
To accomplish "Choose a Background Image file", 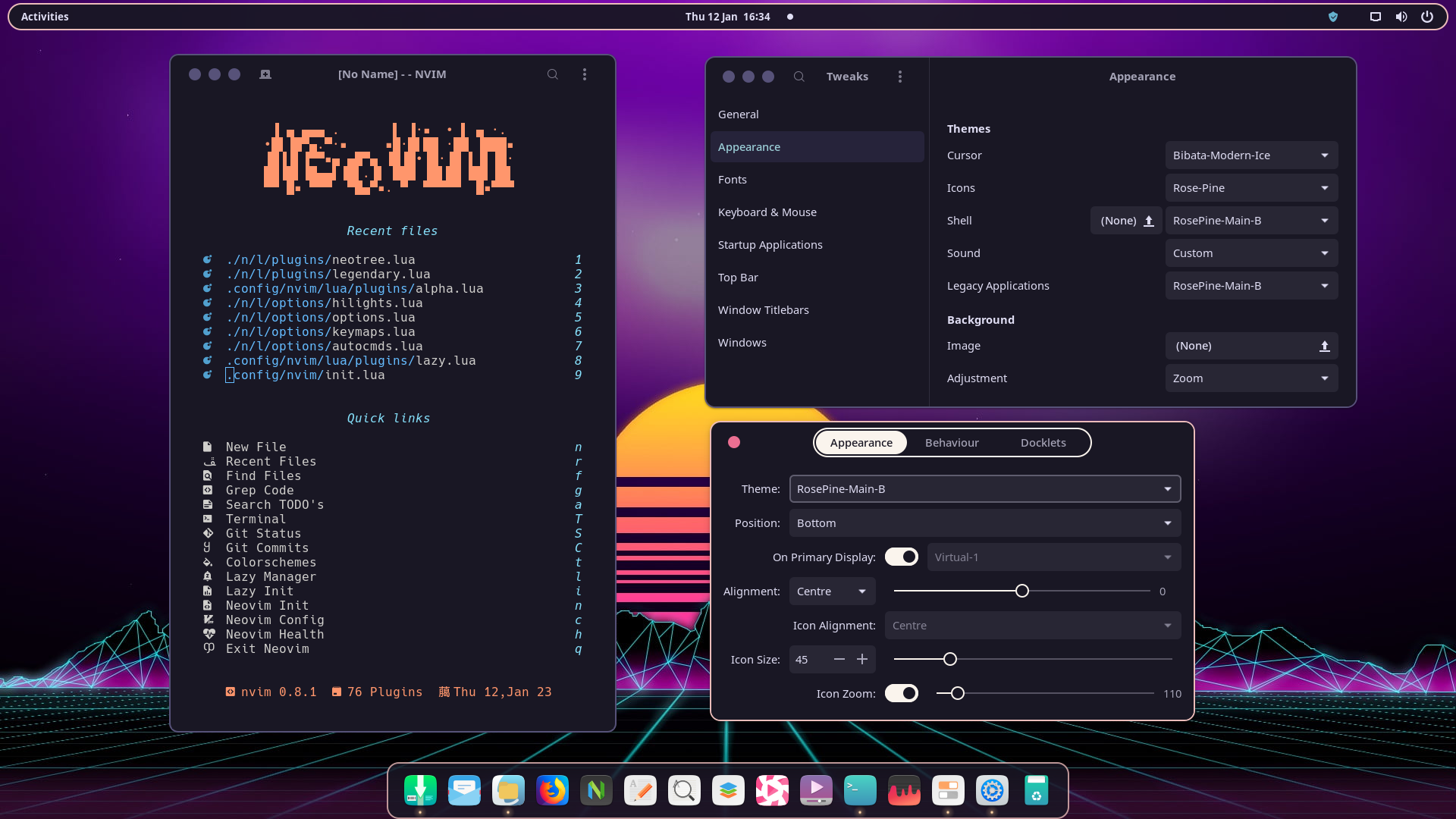I will point(1251,346).
